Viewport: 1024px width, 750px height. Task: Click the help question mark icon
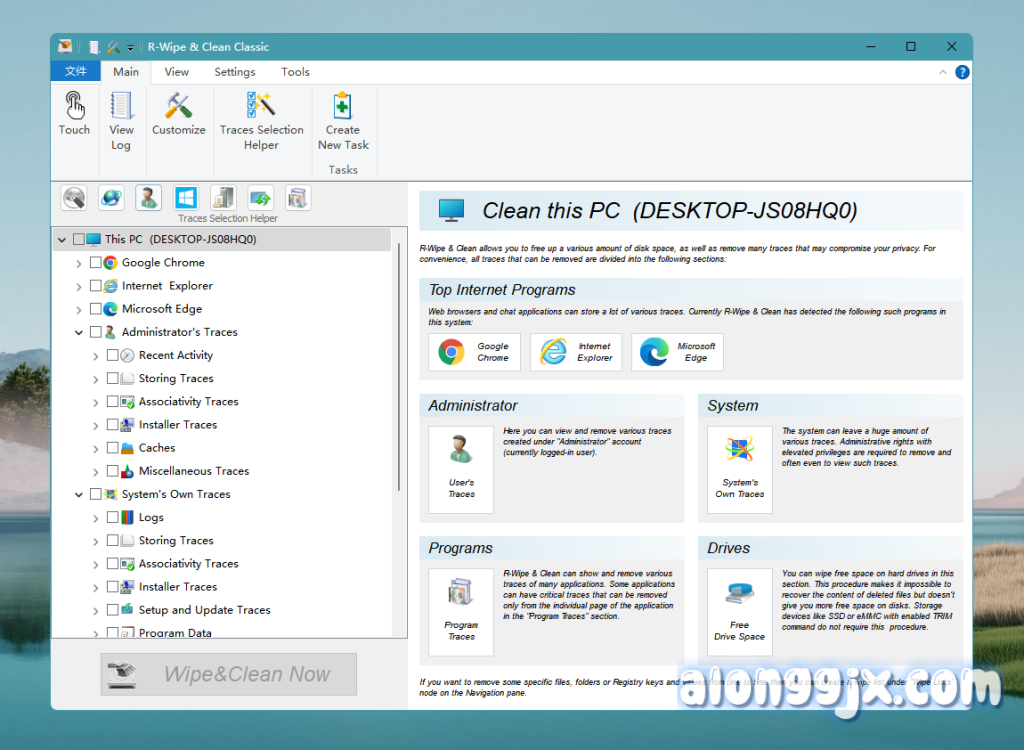click(x=962, y=72)
